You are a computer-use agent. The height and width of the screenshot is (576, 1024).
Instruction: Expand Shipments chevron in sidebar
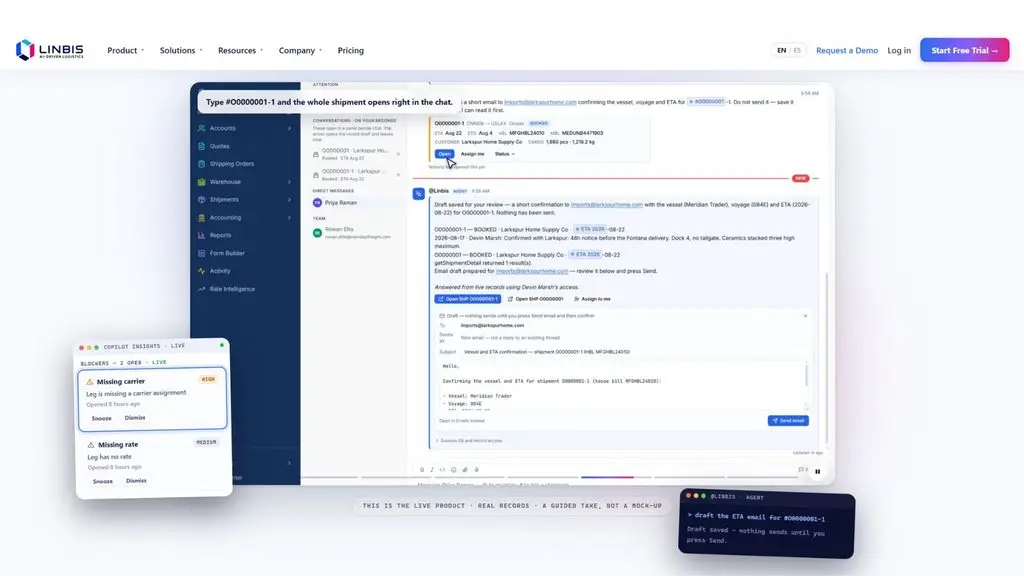pos(289,200)
